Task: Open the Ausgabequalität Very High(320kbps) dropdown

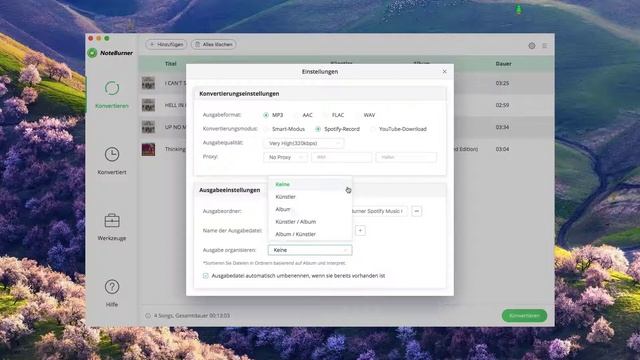Action: click(304, 143)
